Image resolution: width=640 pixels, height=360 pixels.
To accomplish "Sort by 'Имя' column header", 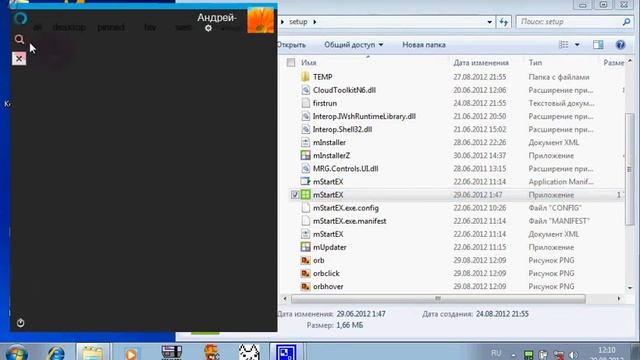I will (x=309, y=63).
